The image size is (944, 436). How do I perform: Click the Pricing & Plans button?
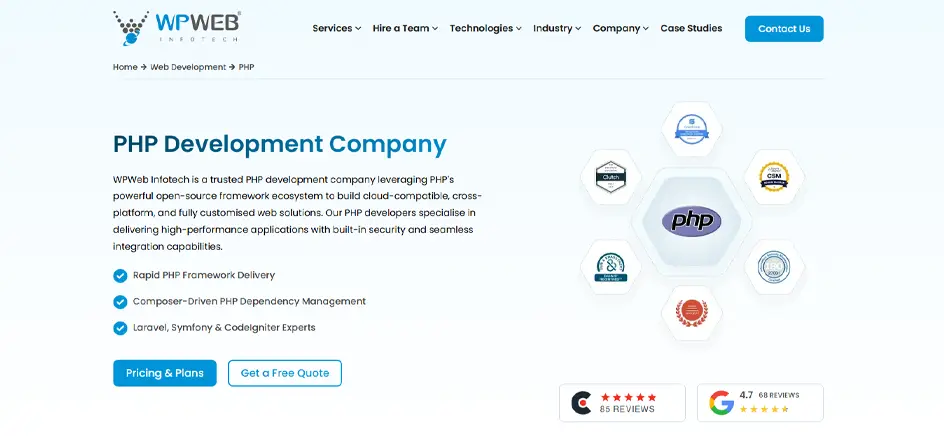click(164, 373)
